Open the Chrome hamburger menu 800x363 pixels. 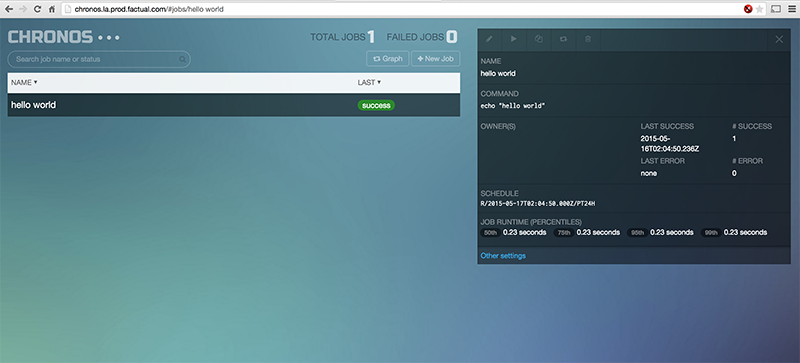pyautogui.click(x=791, y=9)
